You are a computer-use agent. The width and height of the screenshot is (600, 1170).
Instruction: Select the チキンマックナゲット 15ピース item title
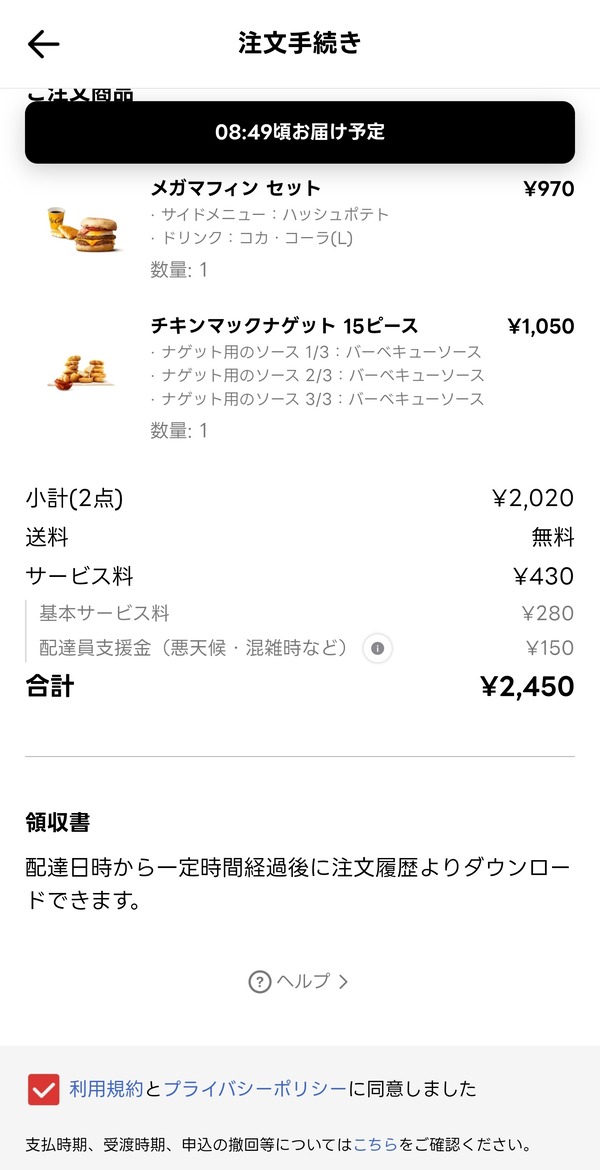coord(284,326)
